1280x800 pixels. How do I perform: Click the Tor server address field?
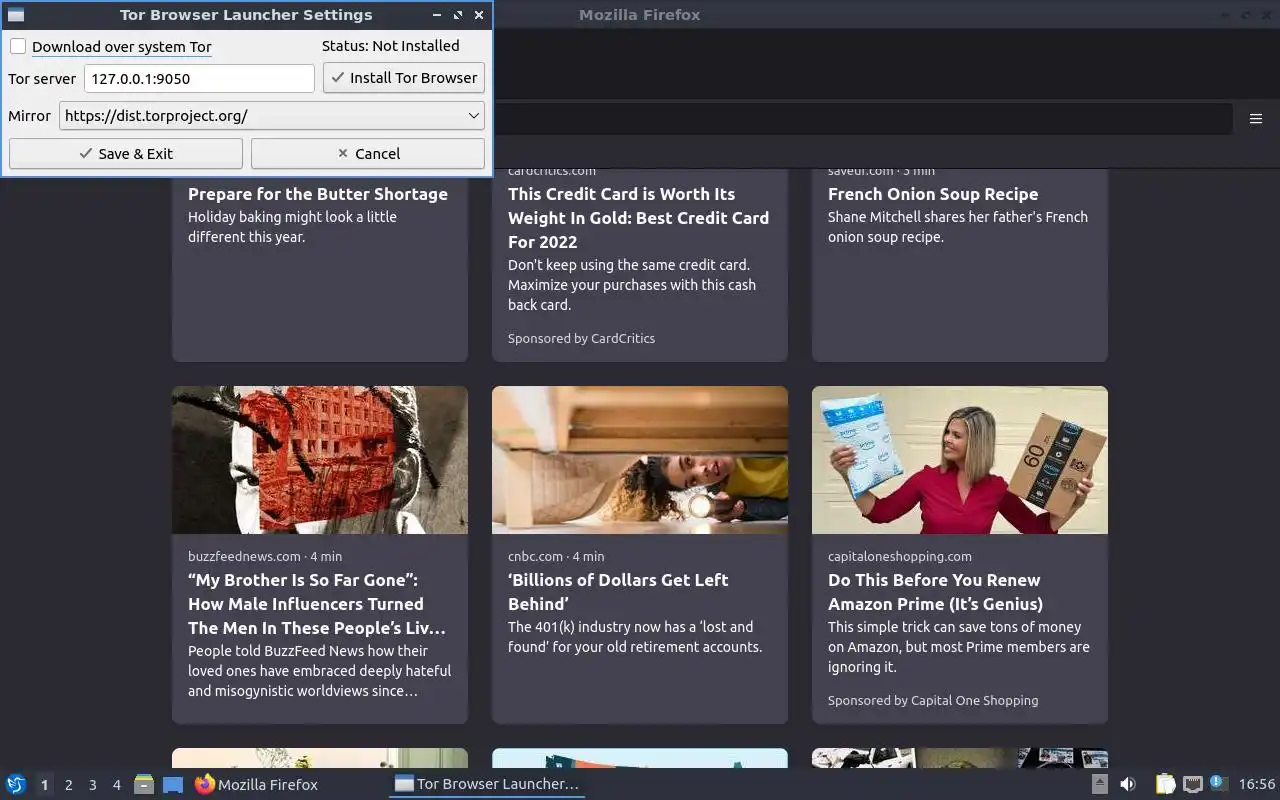click(199, 78)
